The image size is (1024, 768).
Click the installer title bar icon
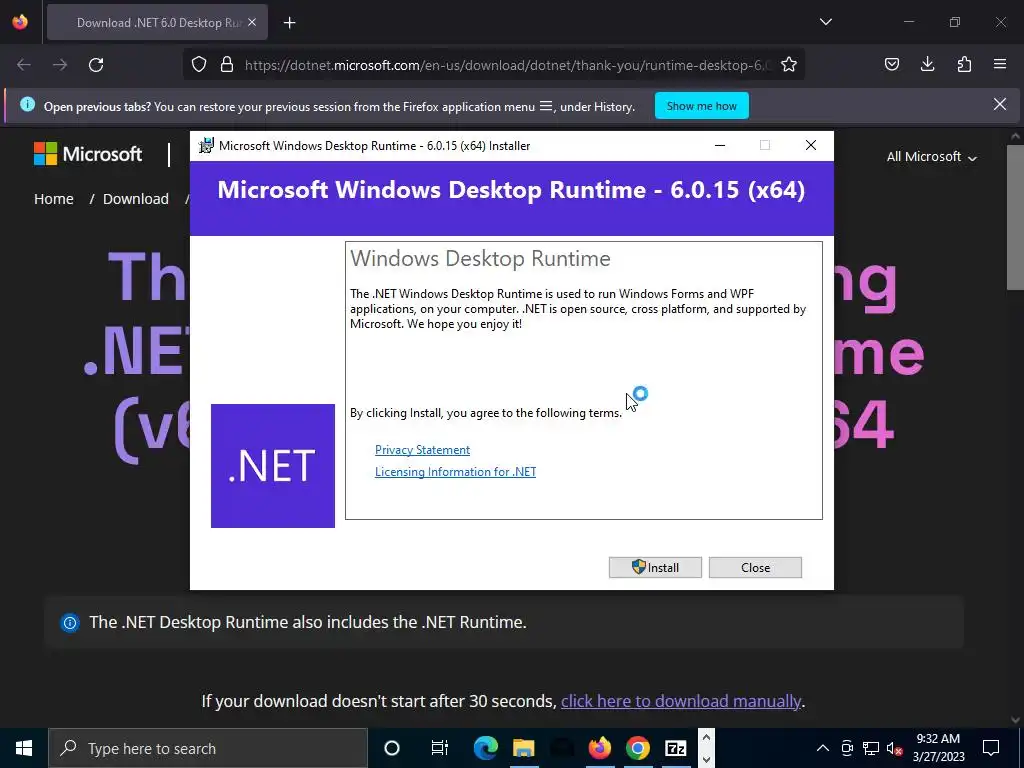(206, 146)
